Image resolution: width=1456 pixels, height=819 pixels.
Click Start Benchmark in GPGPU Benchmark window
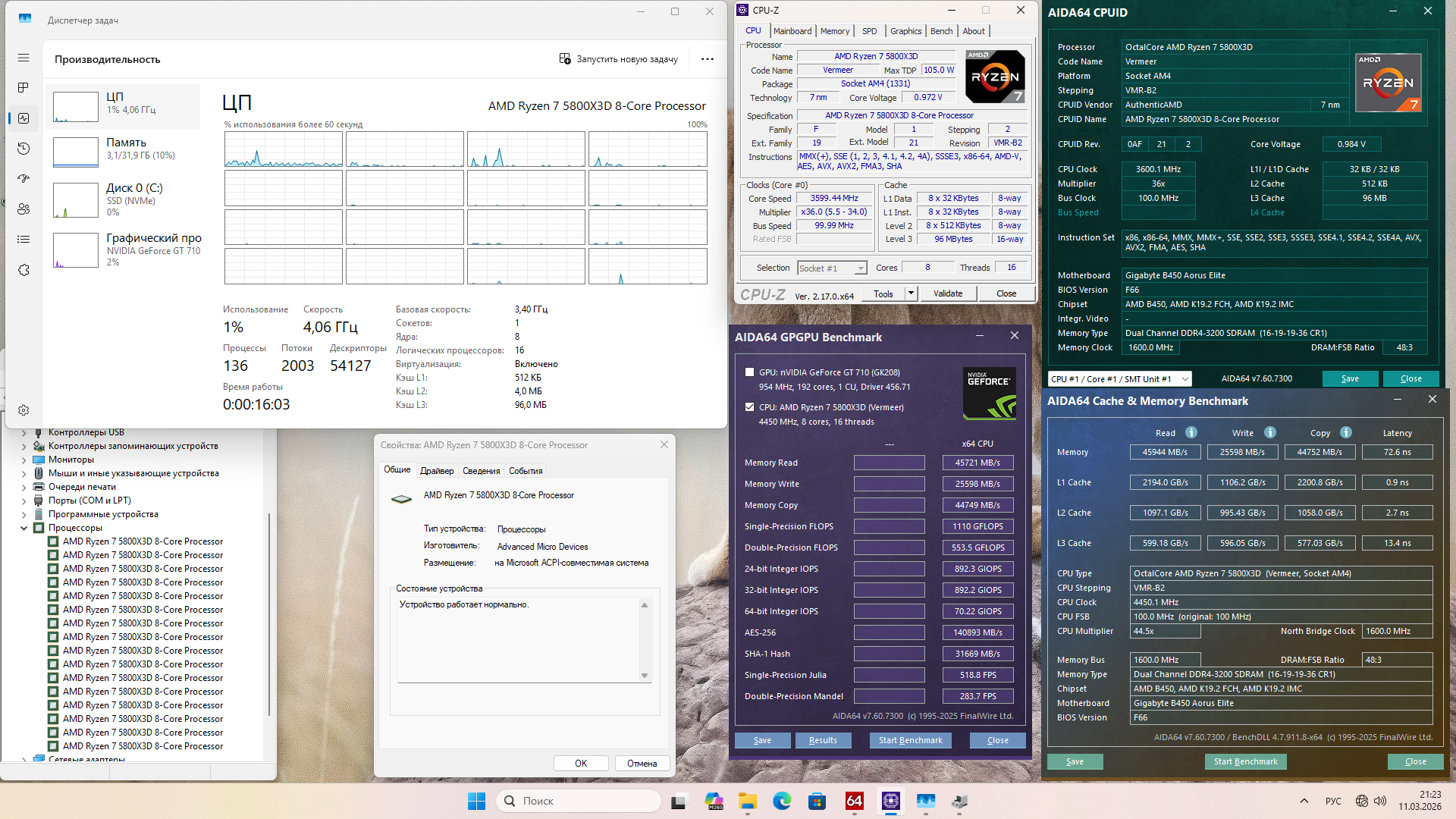click(911, 740)
